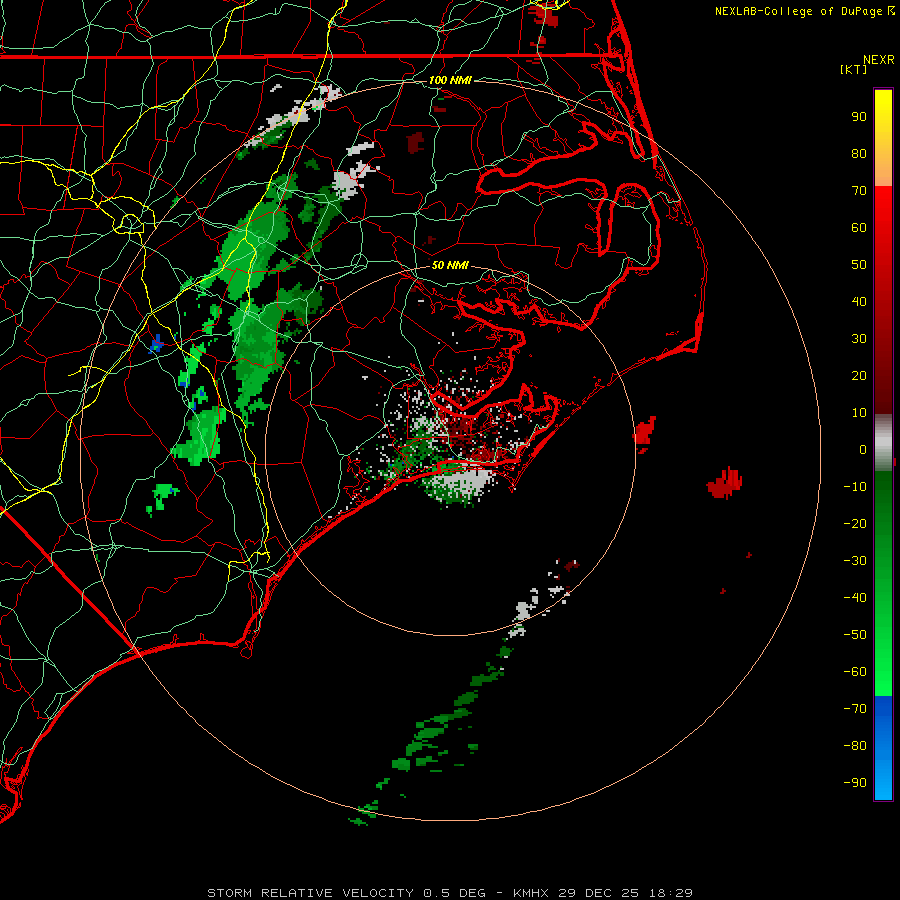This screenshot has height=900, width=900.
Task: Click the NEXR label at top right
Action: [879, 60]
